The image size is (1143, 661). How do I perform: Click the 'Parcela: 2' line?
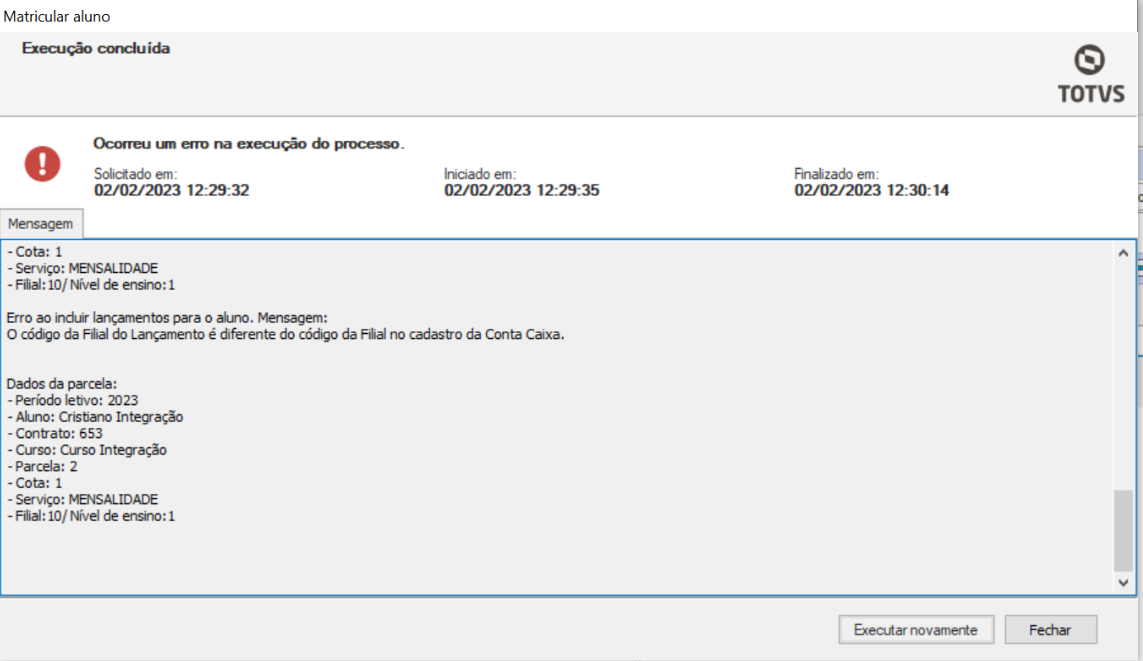point(42,466)
